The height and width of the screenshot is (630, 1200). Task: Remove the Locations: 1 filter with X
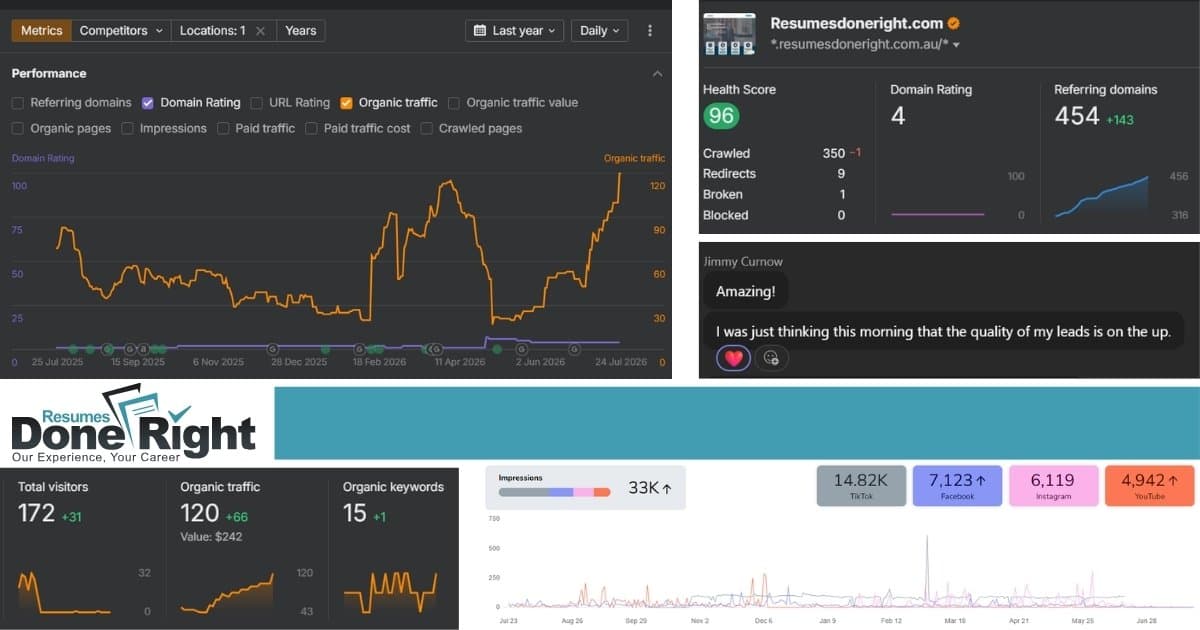pyautogui.click(x=260, y=30)
